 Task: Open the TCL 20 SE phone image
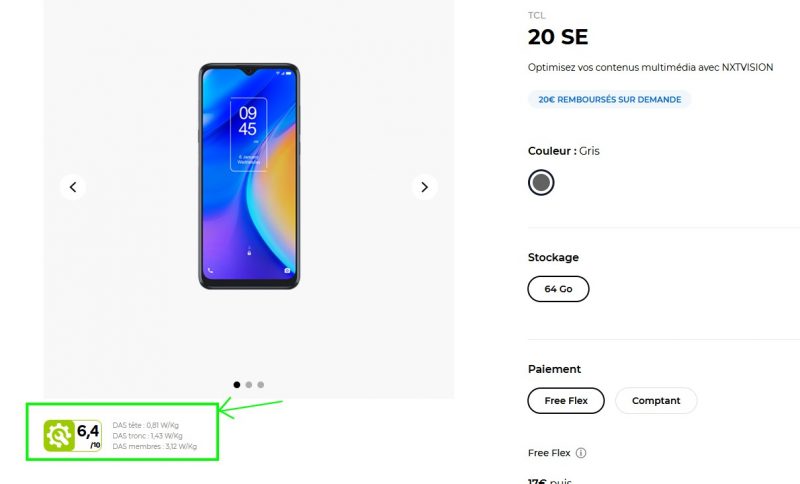(249, 177)
